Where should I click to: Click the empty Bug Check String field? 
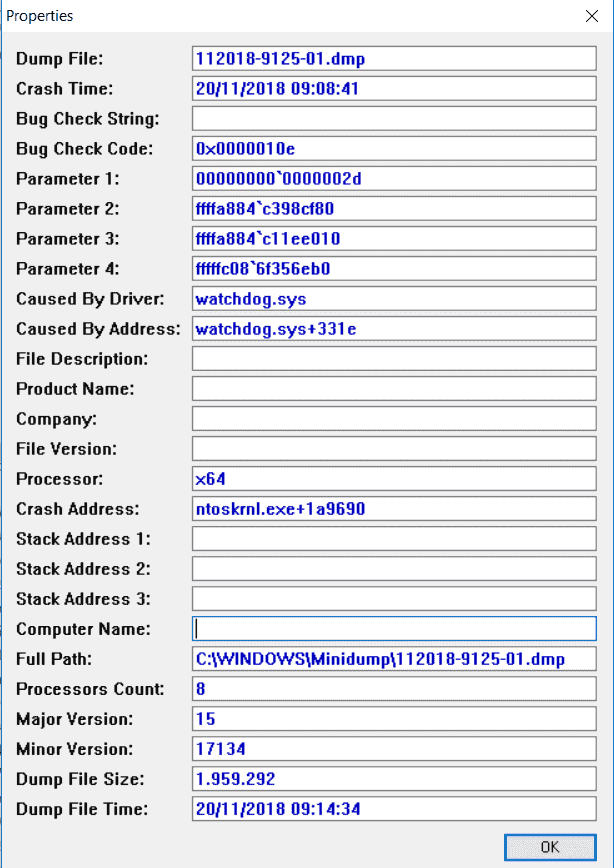(x=394, y=118)
